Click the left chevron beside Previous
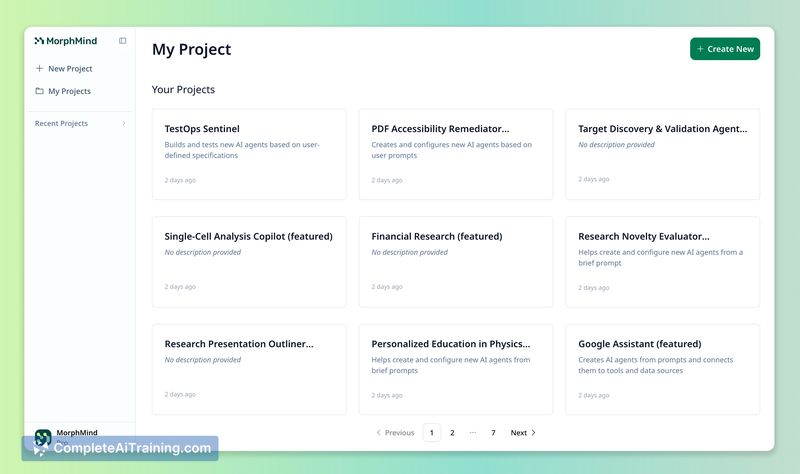The width and height of the screenshot is (800, 474). point(379,433)
